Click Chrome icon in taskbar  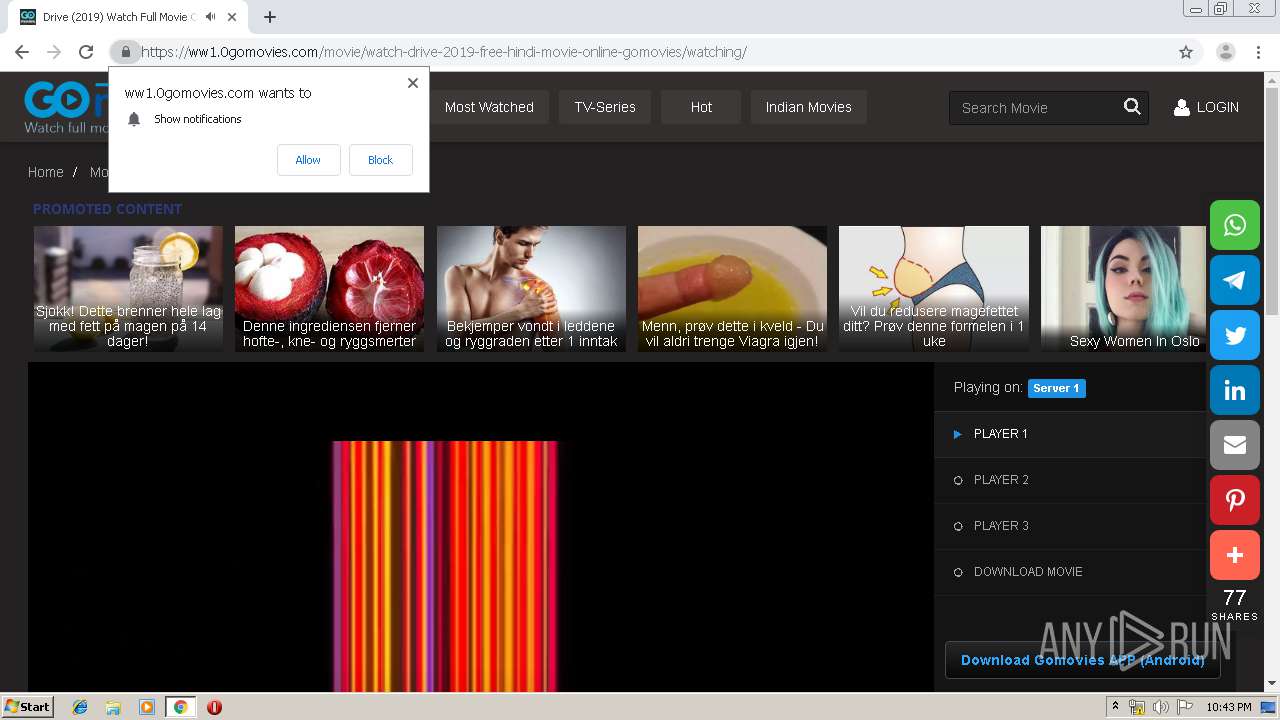tap(180, 707)
